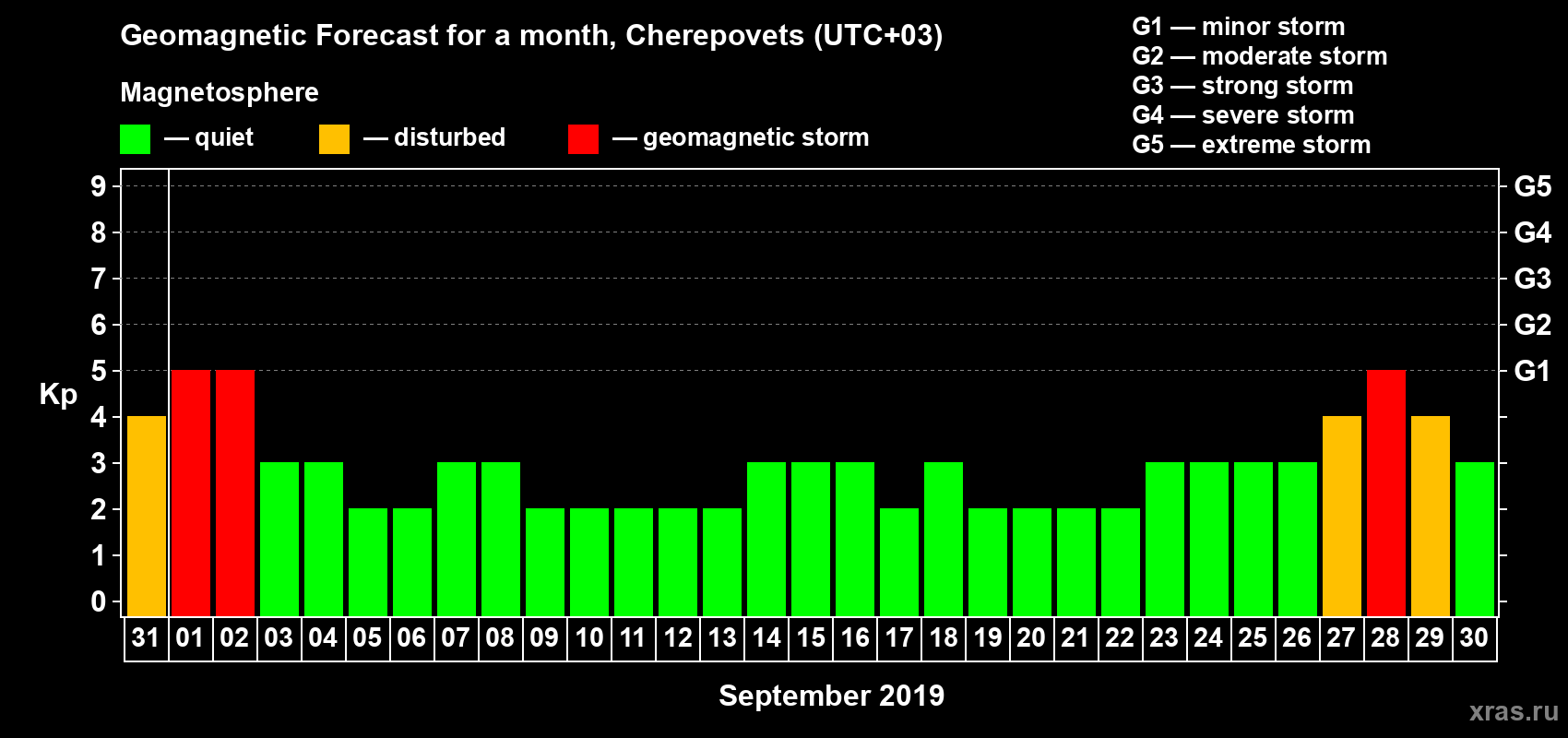Viewport: 1568px width, 738px height.
Task: Click date label 08 on the axis
Action: 500,637
